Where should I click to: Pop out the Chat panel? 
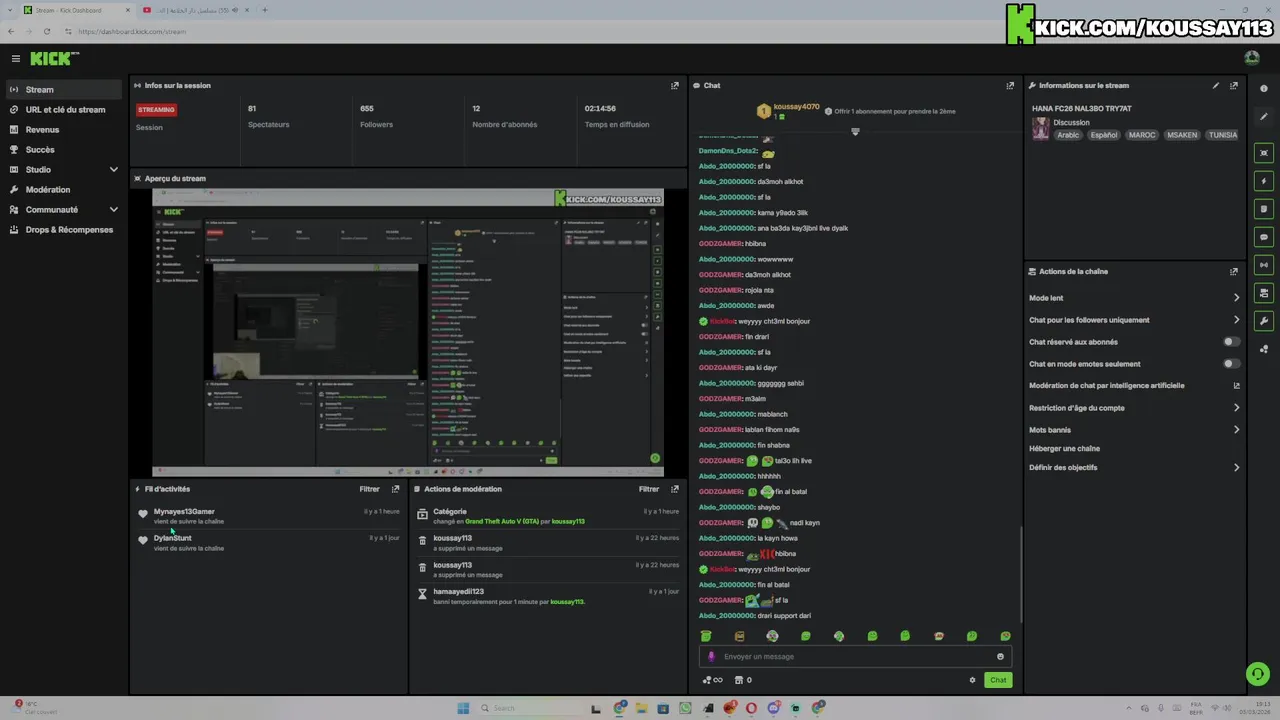click(x=1010, y=86)
